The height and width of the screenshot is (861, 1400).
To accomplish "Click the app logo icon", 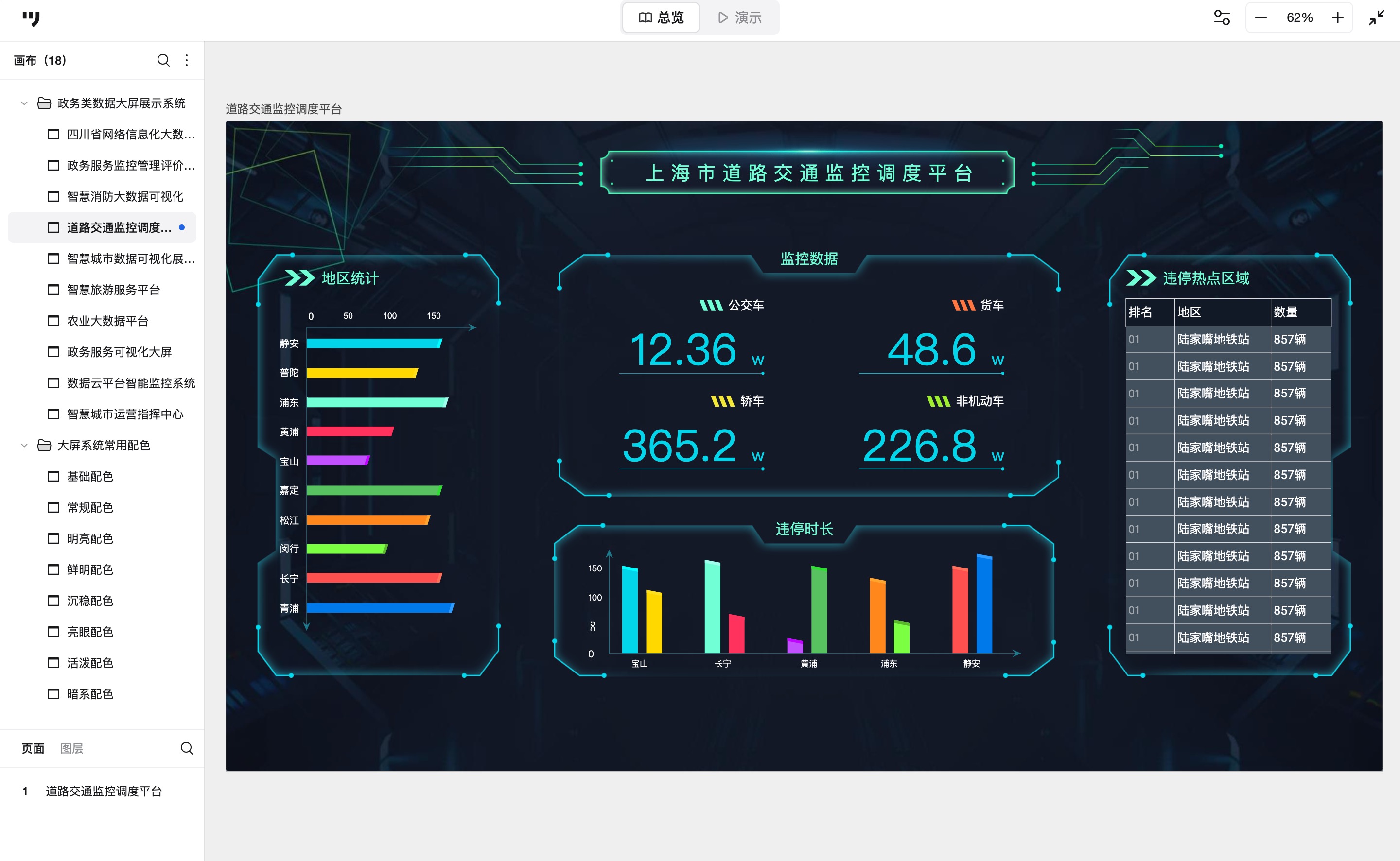I will 31,18.
